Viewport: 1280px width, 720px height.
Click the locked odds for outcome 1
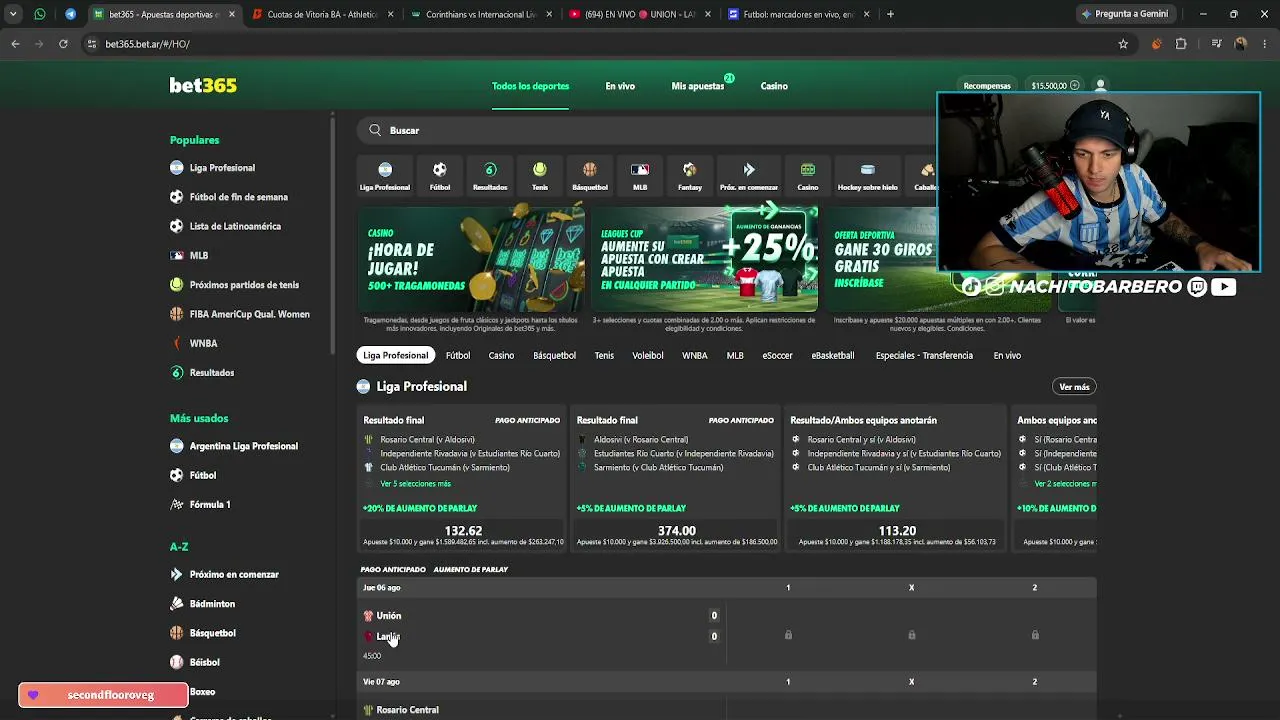click(x=788, y=635)
